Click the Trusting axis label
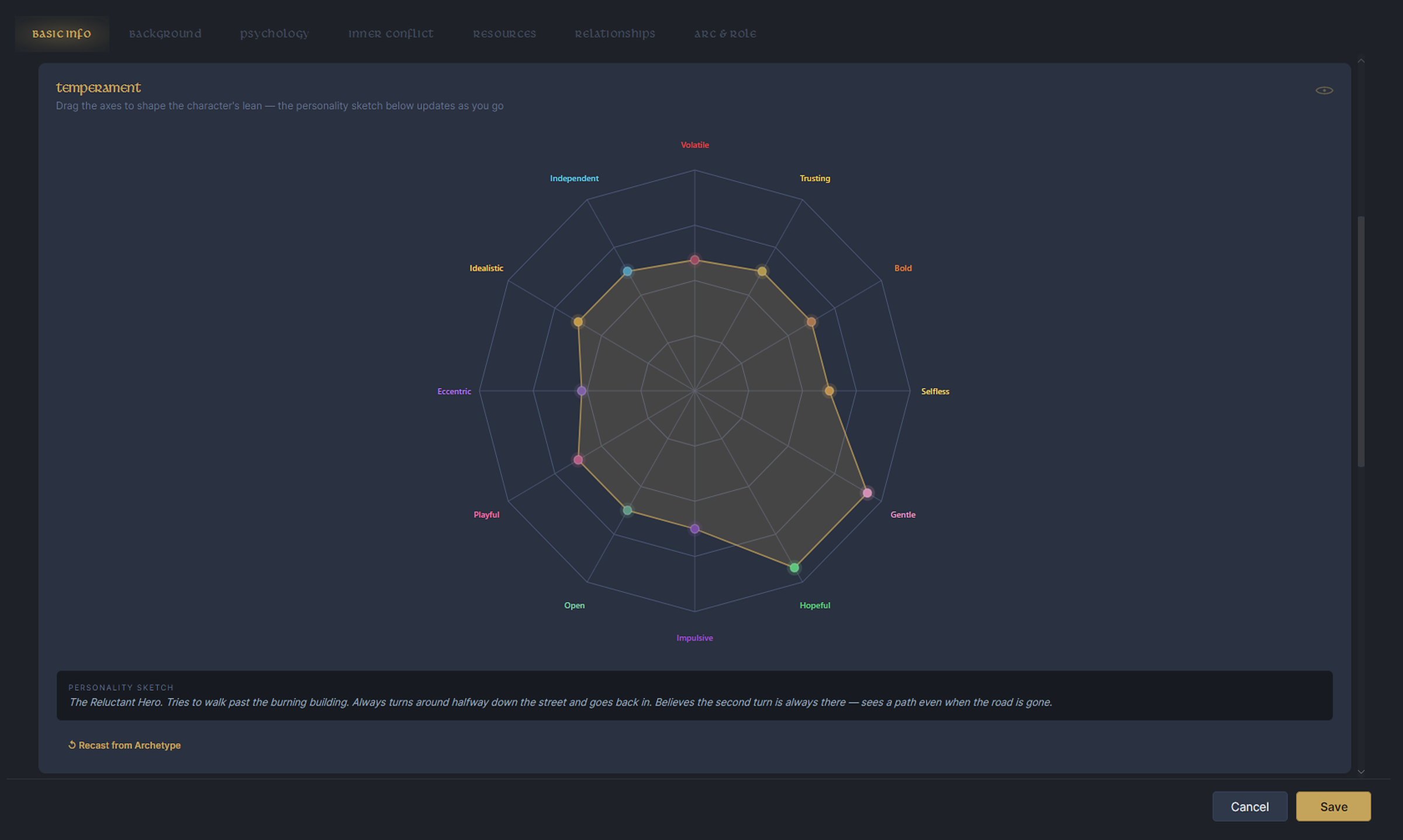 (814, 178)
